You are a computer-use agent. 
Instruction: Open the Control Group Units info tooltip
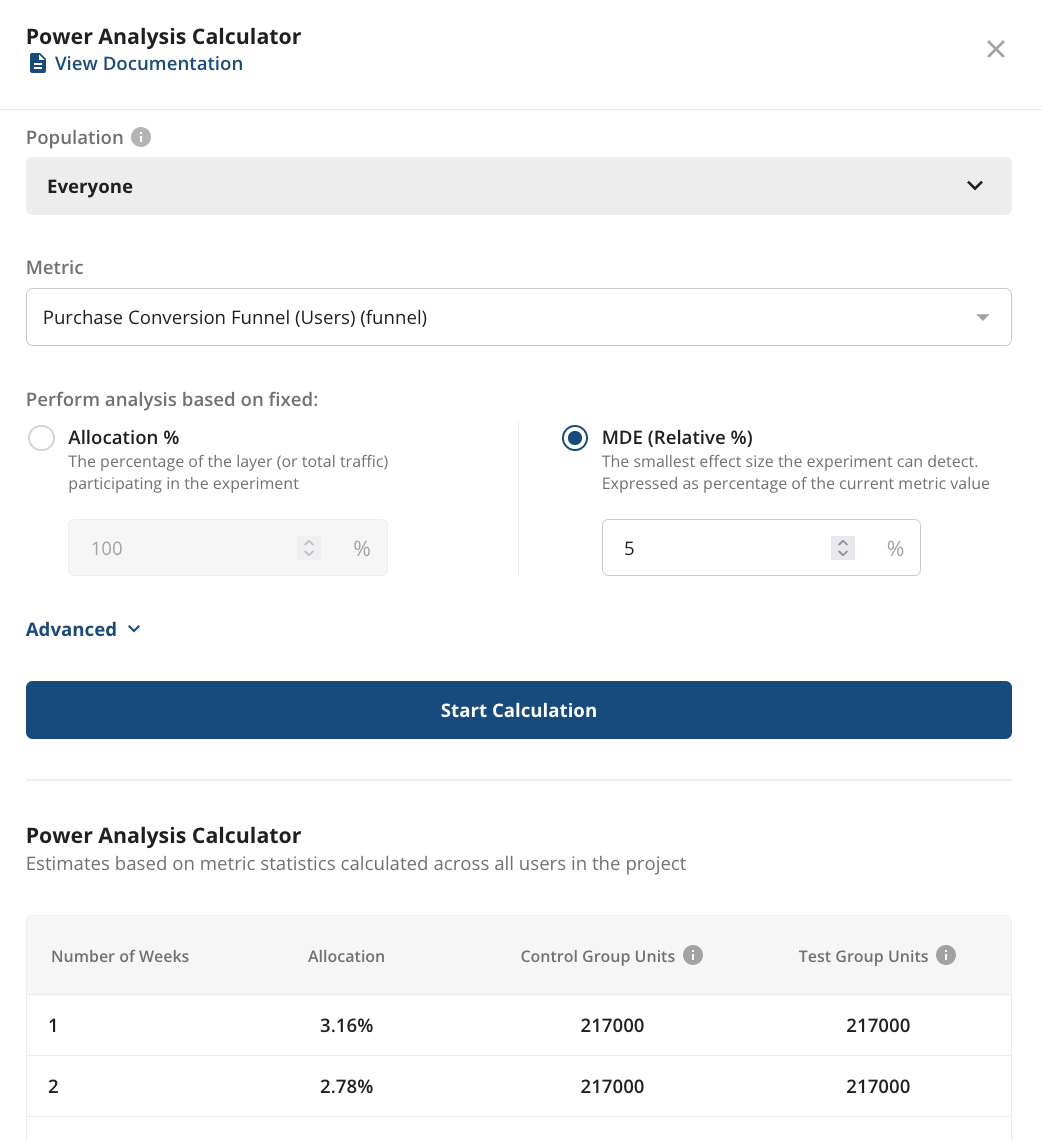pos(693,955)
